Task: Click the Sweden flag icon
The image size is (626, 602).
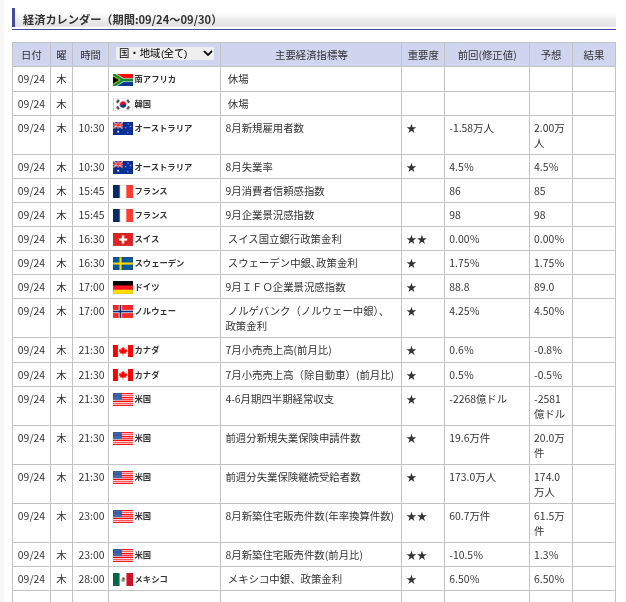Action: click(x=123, y=263)
